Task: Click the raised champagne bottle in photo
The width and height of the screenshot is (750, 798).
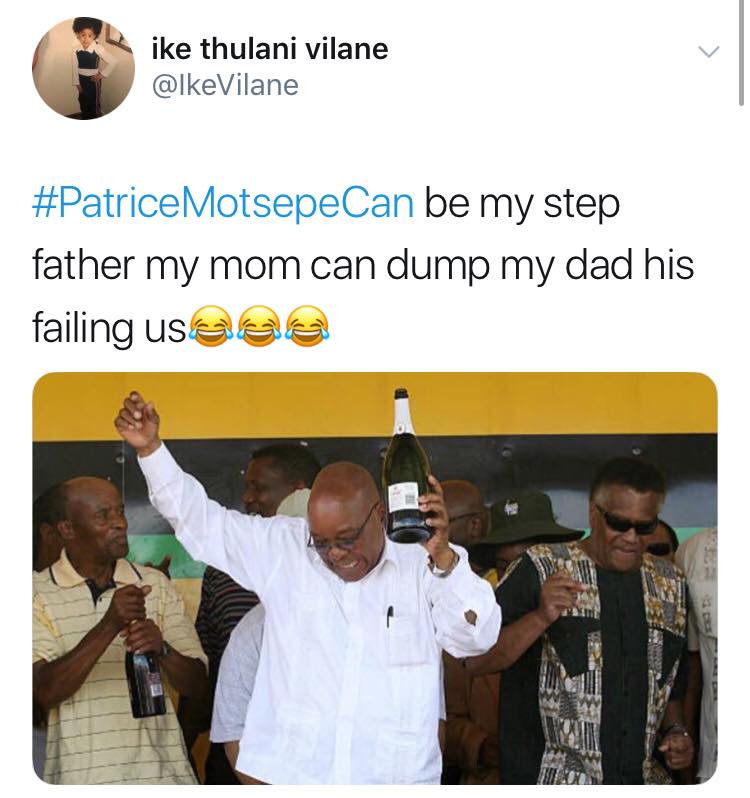Action: point(408,466)
